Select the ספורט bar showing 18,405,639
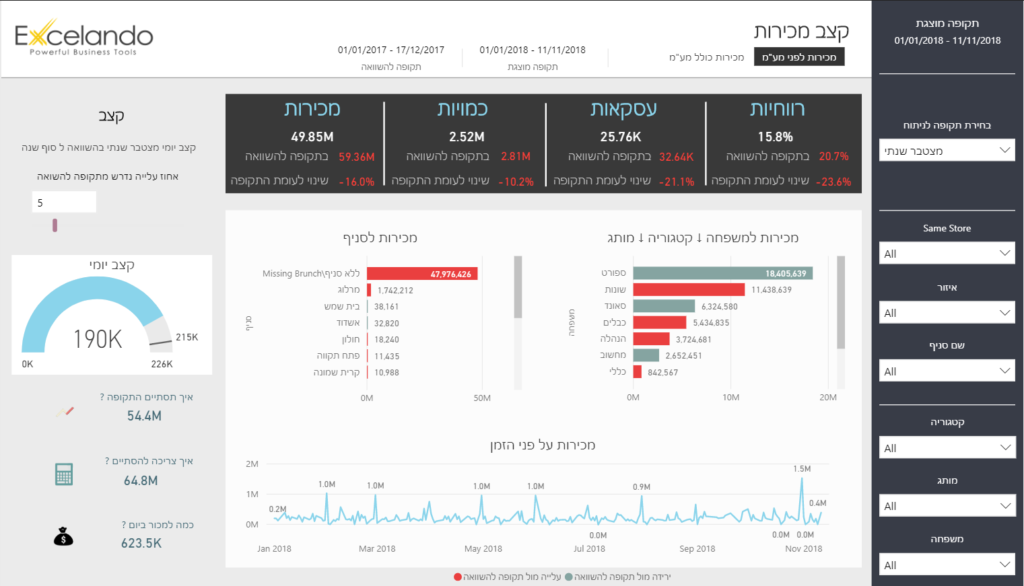This screenshot has width=1024, height=586. tap(722, 273)
